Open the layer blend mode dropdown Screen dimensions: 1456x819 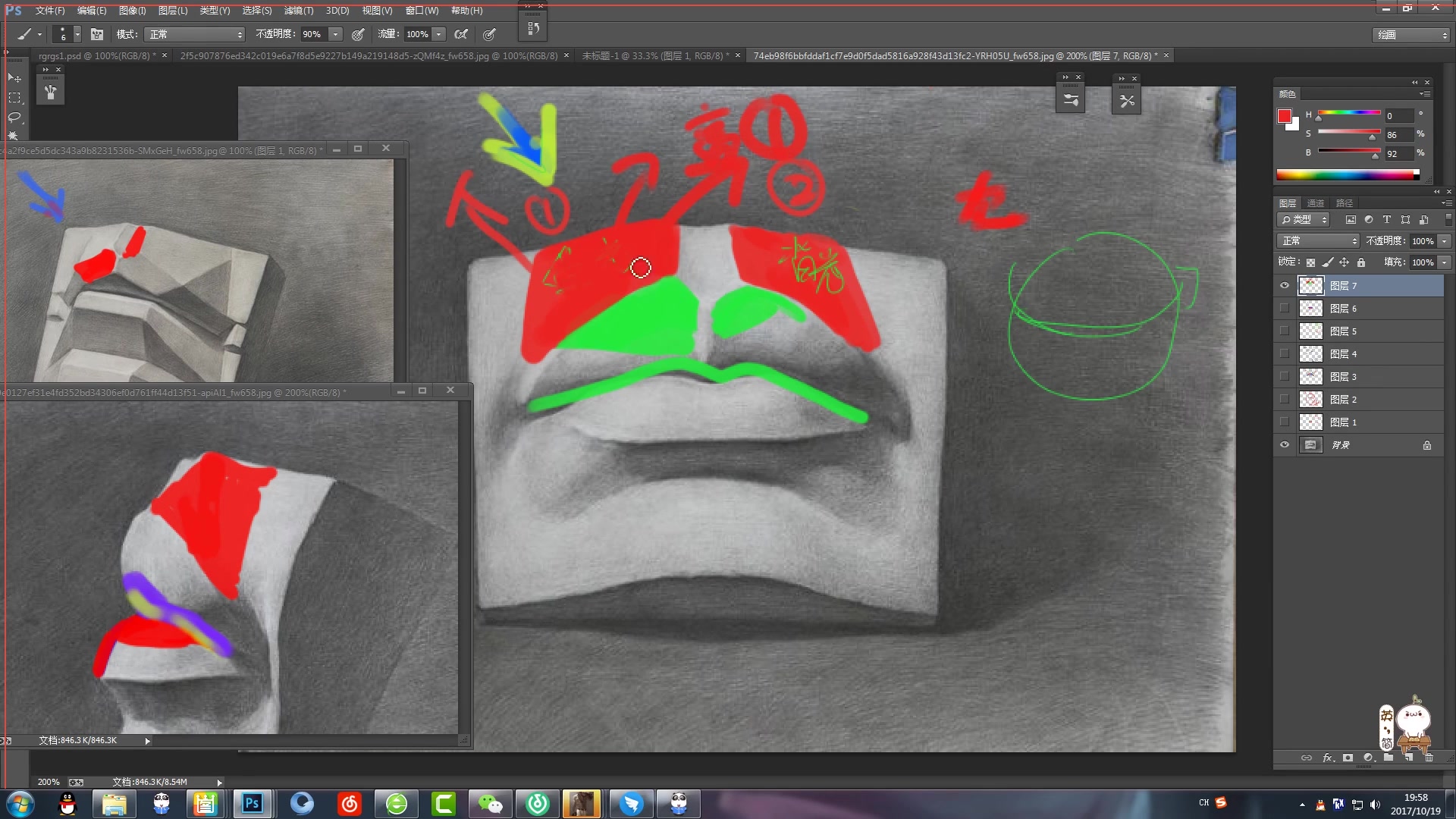(x=1319, y=241)
